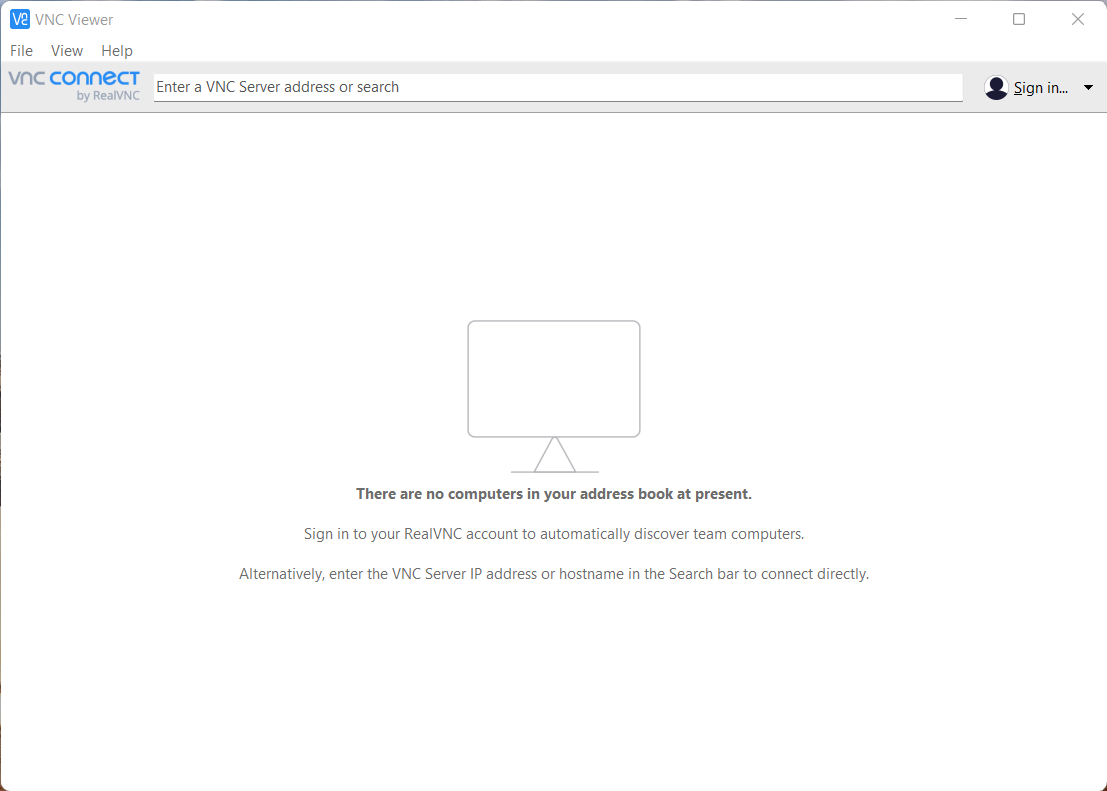
Task: Click the "Sign in to your RealVNC account" text
Action: 553,534
